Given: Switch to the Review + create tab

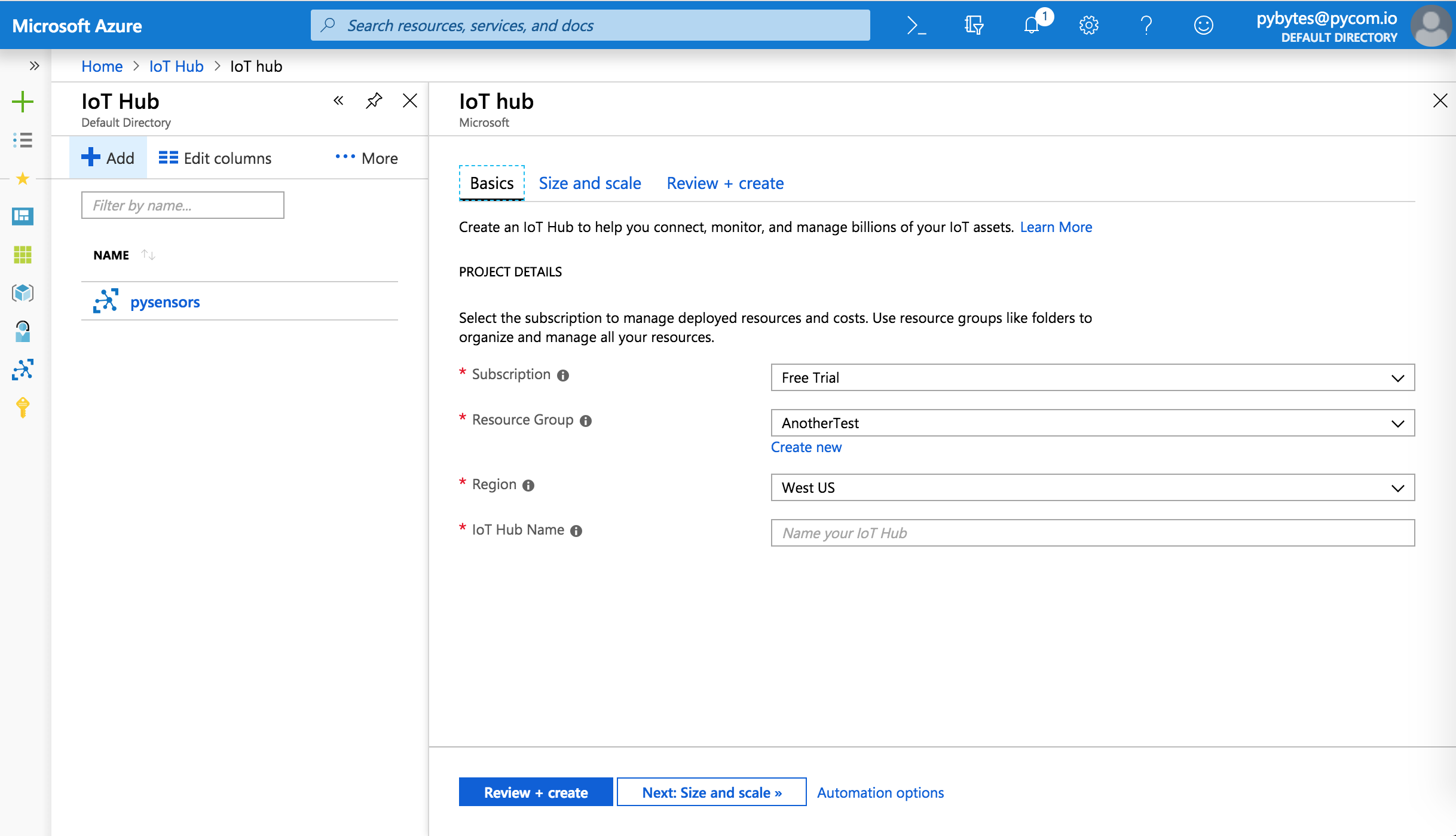Looking at the screenshot, I should 724,183.
